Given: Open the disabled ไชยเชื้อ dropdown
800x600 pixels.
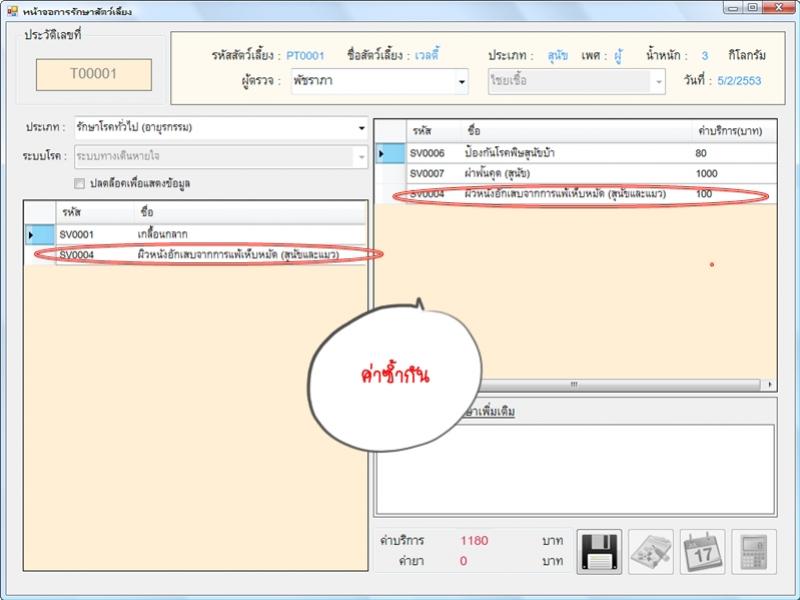Looking at the screenshot, I should 577,81.
